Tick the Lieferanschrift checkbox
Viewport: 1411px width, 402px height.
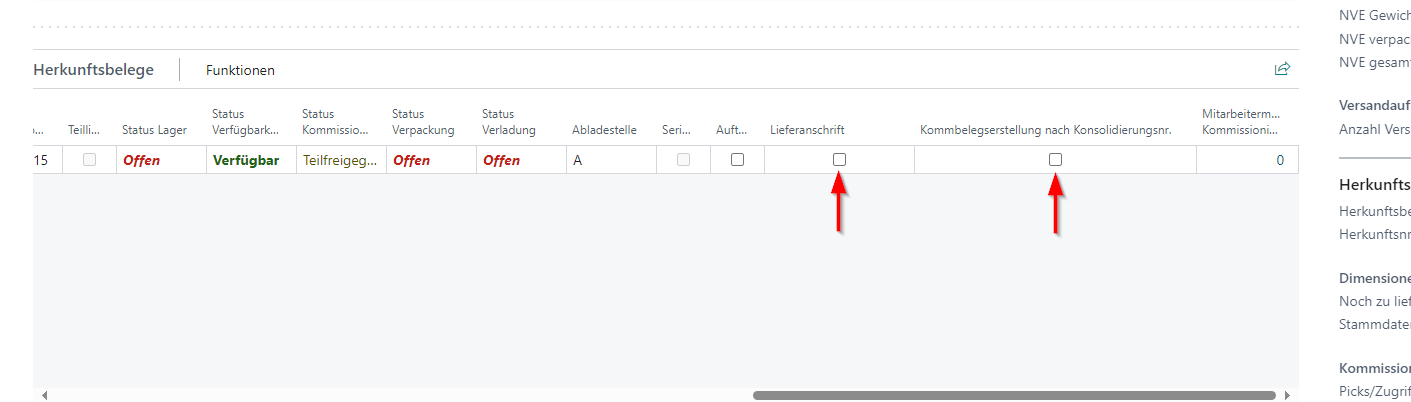pyautogui.click(x=839, y=160)
